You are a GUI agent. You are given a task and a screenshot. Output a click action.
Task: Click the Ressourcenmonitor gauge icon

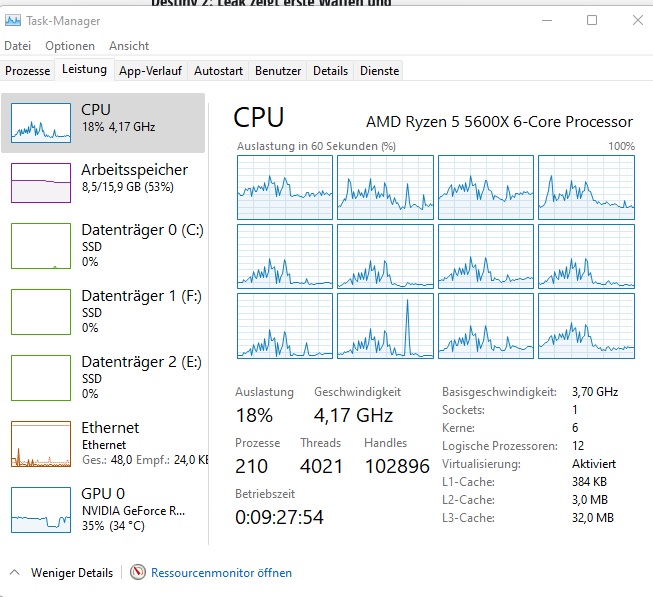[x=137, y=572]
